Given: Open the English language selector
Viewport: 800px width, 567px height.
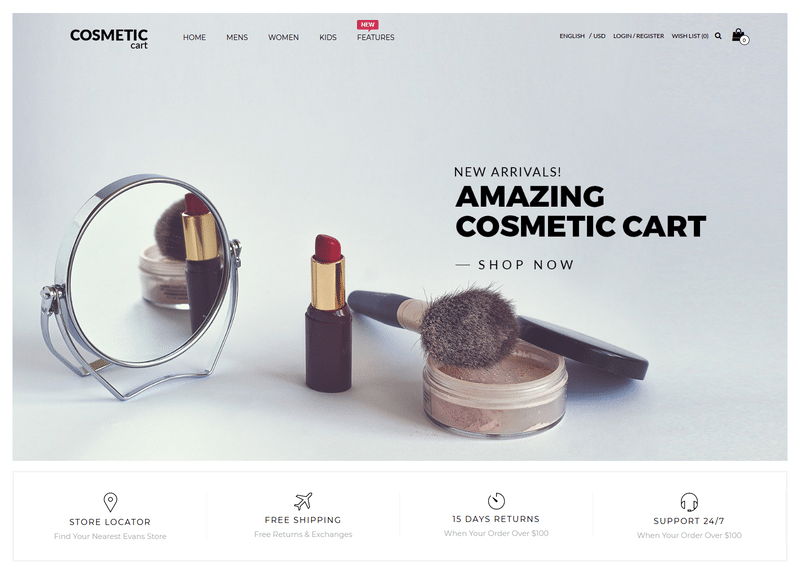Looking at the screenshot, I should pyautogui.click(x=572, y=36).
